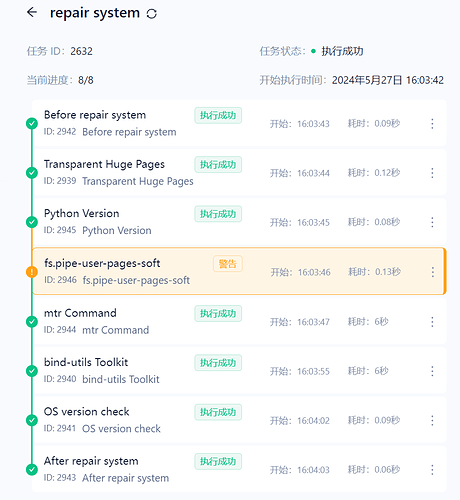Viewport: 460px width, 500px height.
Task: Select the fs.pipe-user-pages-soft warning row
Action: pyautogui.click(x=239, y=271)
